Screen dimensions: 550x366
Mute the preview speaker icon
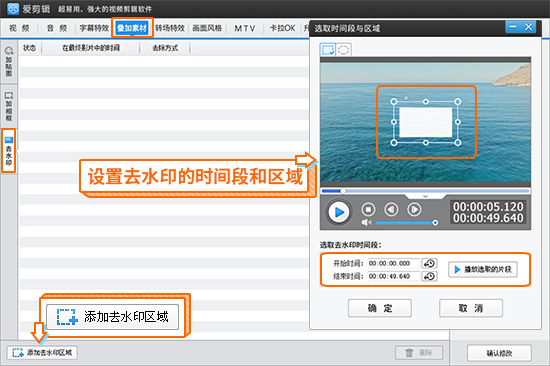(x=366, y=222)
